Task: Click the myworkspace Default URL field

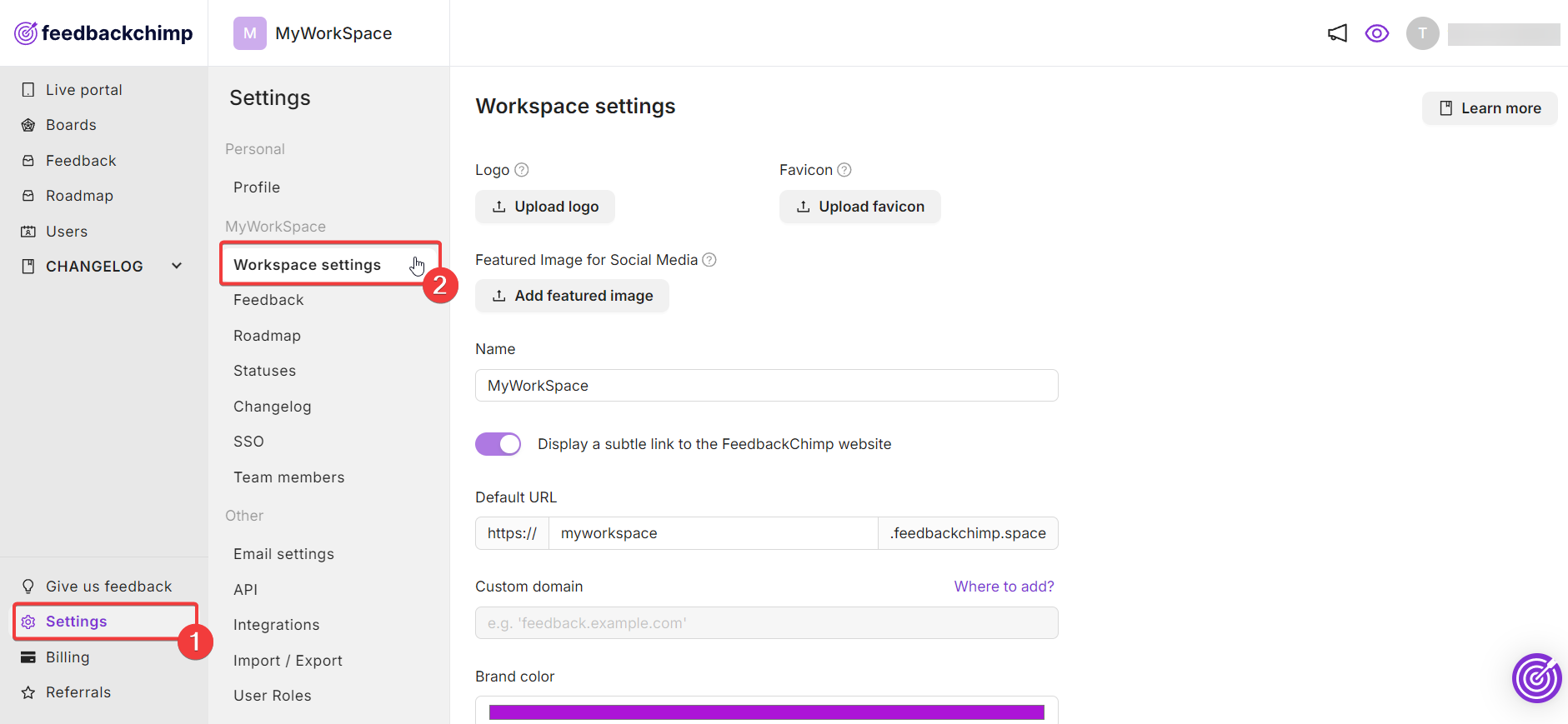Action: click(x=714, y=533)
